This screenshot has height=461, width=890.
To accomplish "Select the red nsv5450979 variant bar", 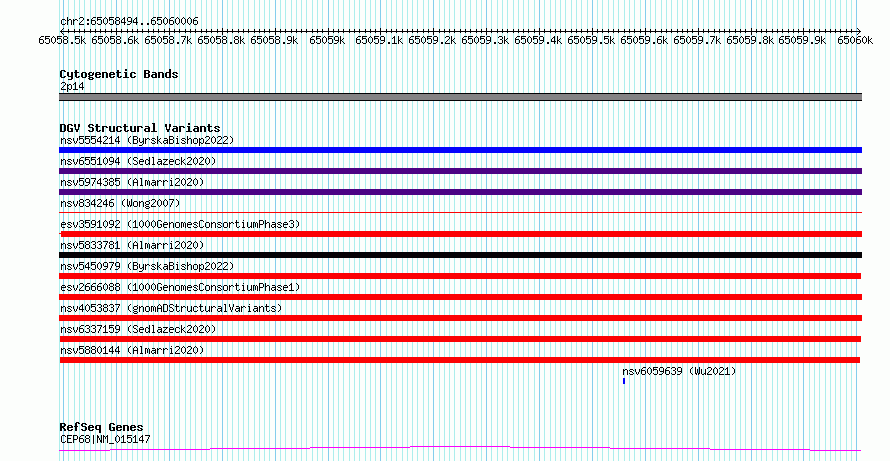I will (x=460, y=276).
